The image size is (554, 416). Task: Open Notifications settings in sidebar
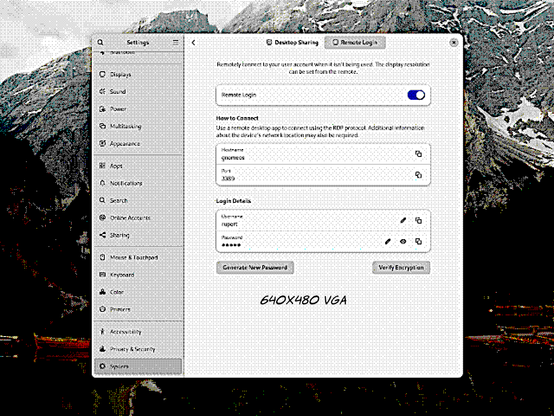click(138, 183)
